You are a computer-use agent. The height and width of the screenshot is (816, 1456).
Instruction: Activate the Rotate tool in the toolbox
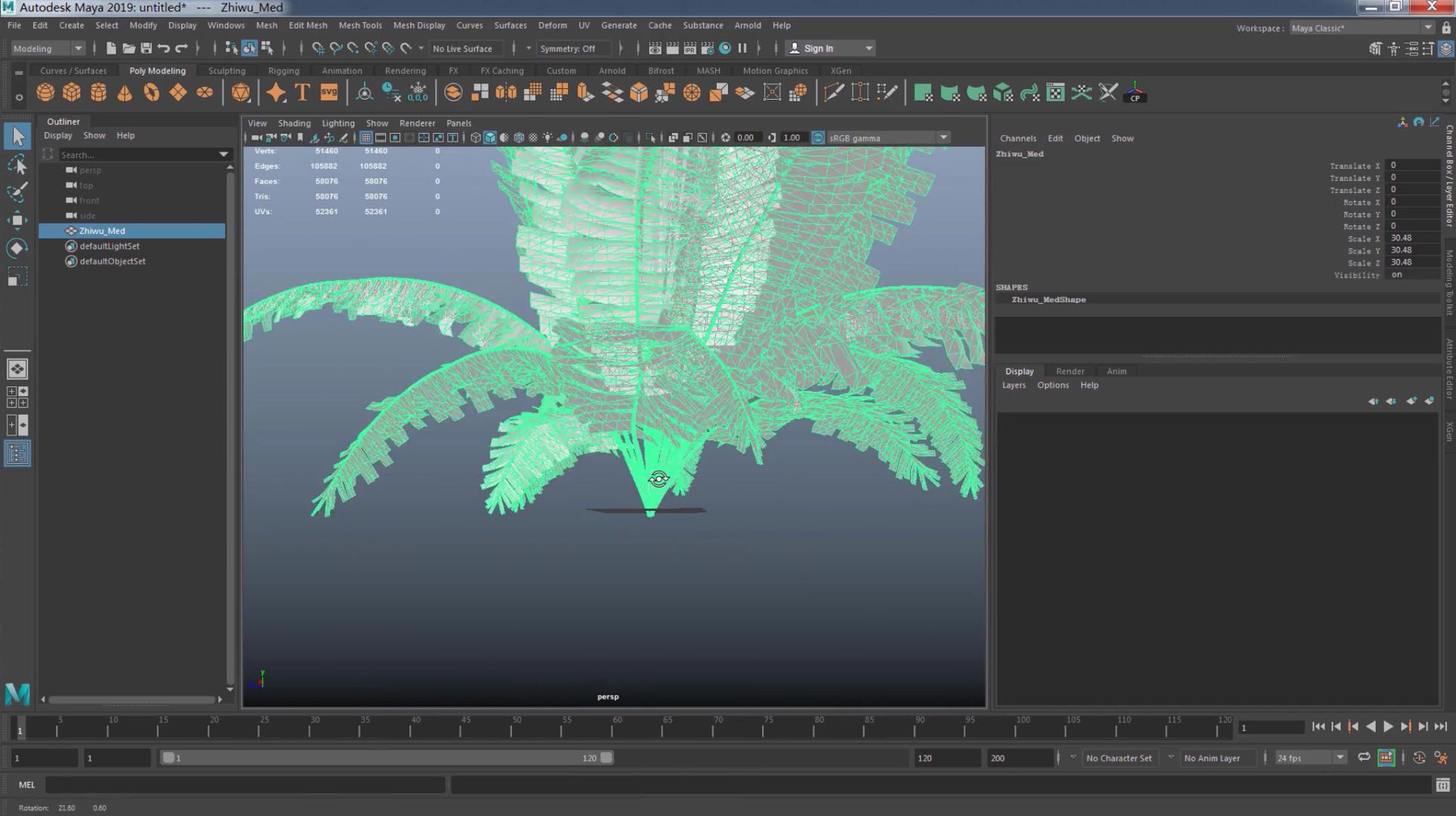17,249
